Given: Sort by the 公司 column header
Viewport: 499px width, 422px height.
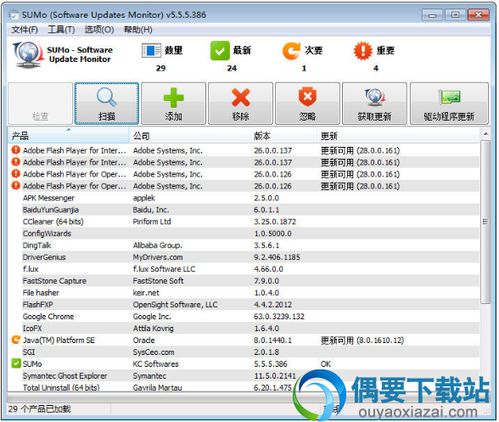Looking at the screenshot, I should [190, 136].
